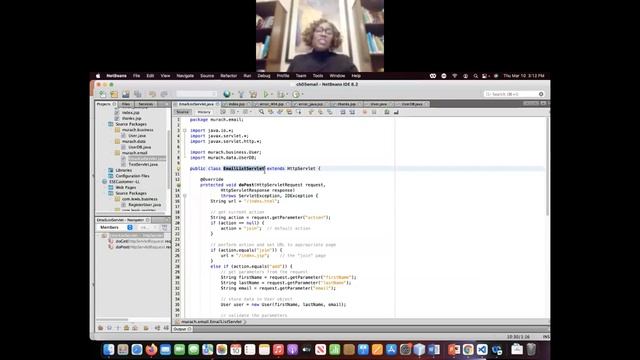
Task: Select the murach.business package
Action: click(138, 130)
